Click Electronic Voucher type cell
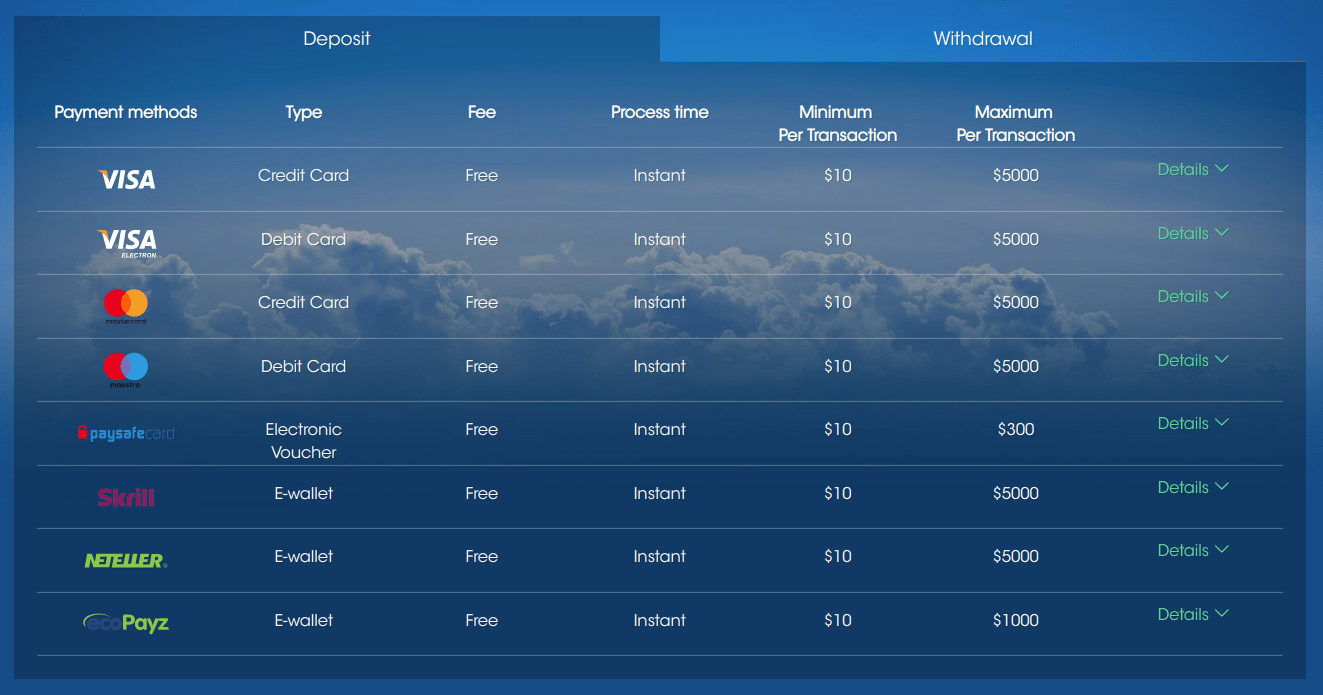 (x=304, y=441)
